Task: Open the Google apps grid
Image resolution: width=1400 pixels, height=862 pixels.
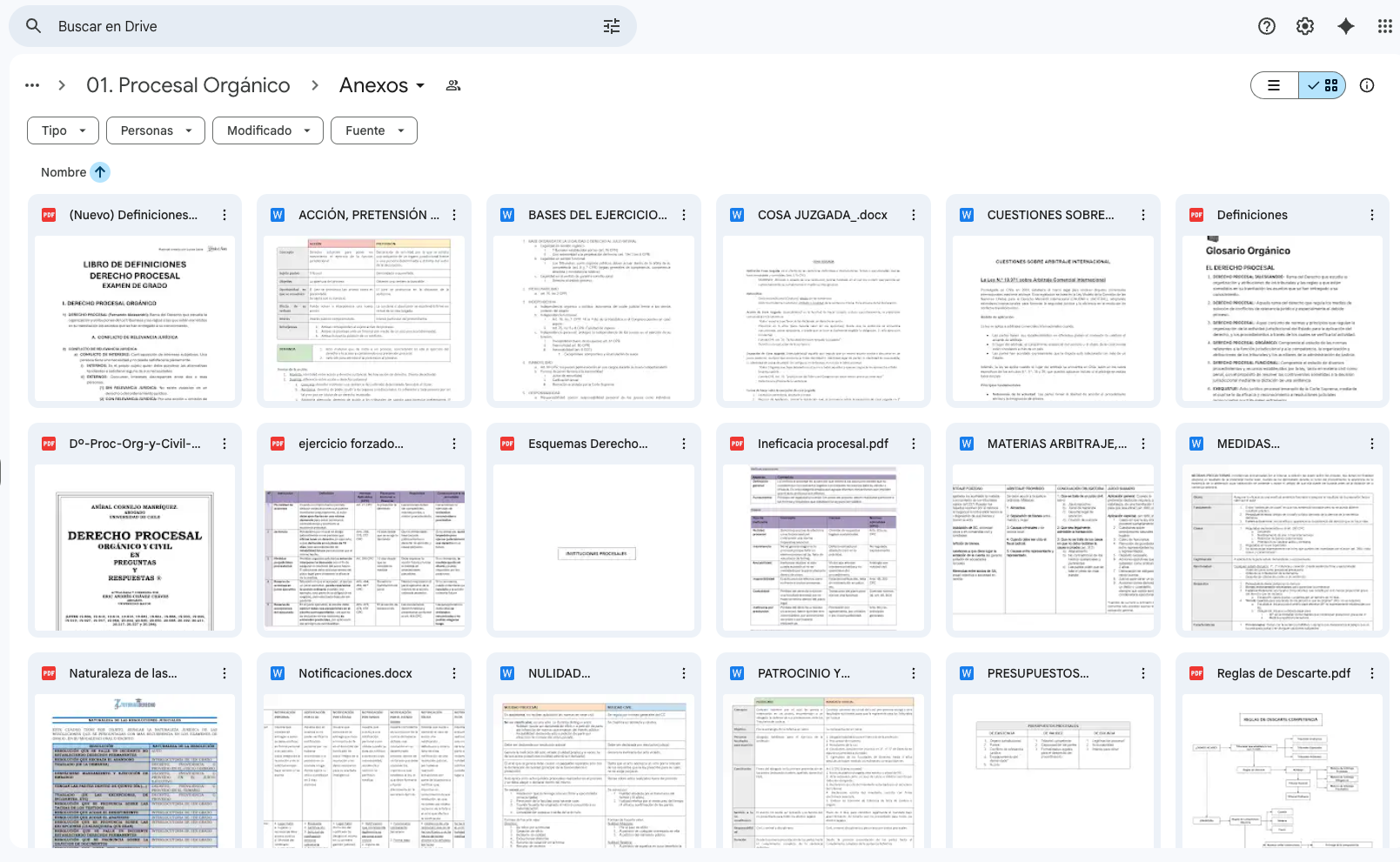Action: tap(1384, 26)
